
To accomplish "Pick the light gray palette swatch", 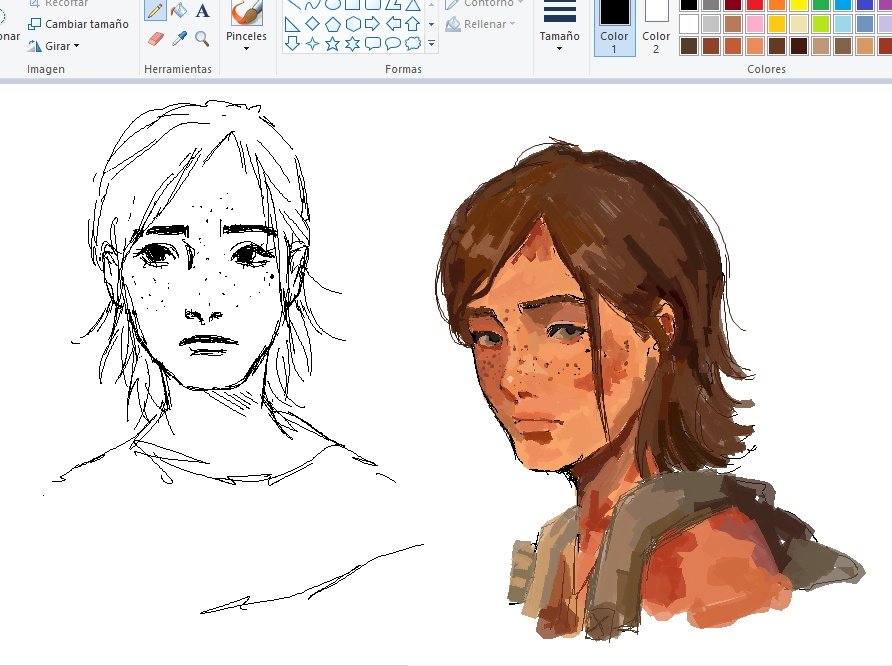I will (711, 24).
